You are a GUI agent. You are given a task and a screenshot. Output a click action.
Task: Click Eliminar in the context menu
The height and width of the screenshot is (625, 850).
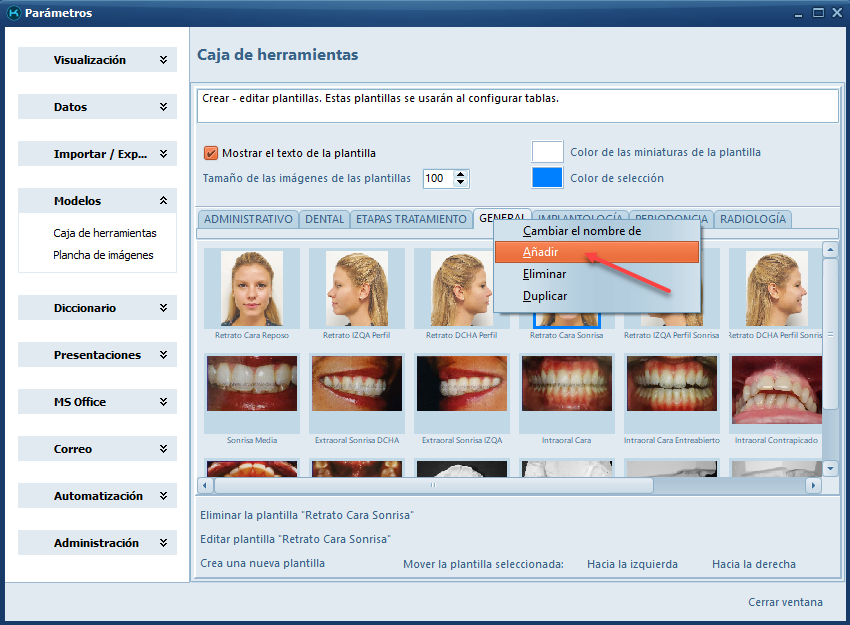pos(544,274)
